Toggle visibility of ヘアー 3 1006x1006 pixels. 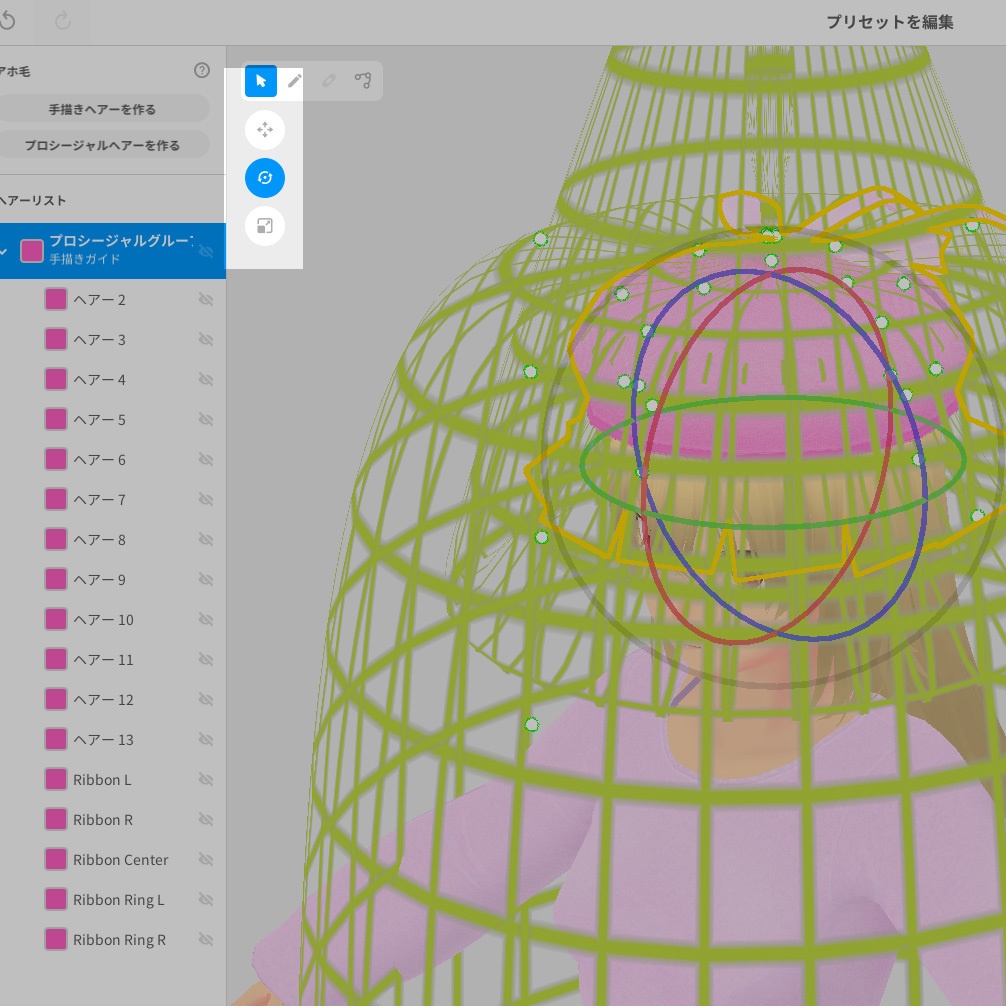[x=205, y=339]
